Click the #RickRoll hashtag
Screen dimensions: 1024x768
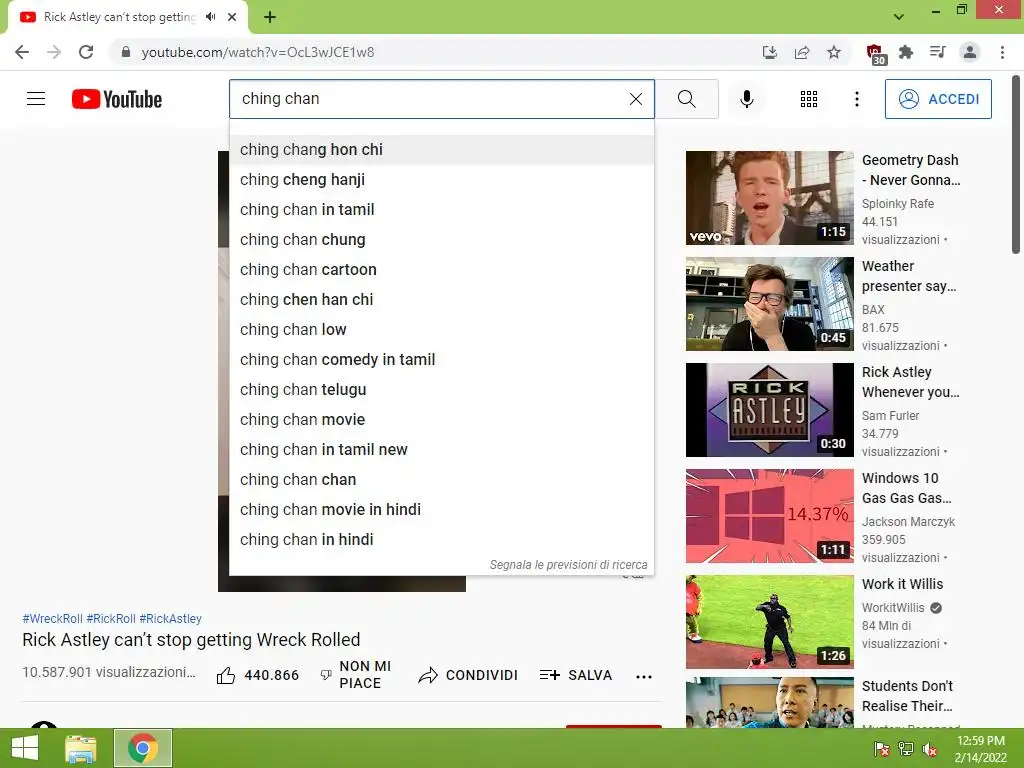[111, 618]
